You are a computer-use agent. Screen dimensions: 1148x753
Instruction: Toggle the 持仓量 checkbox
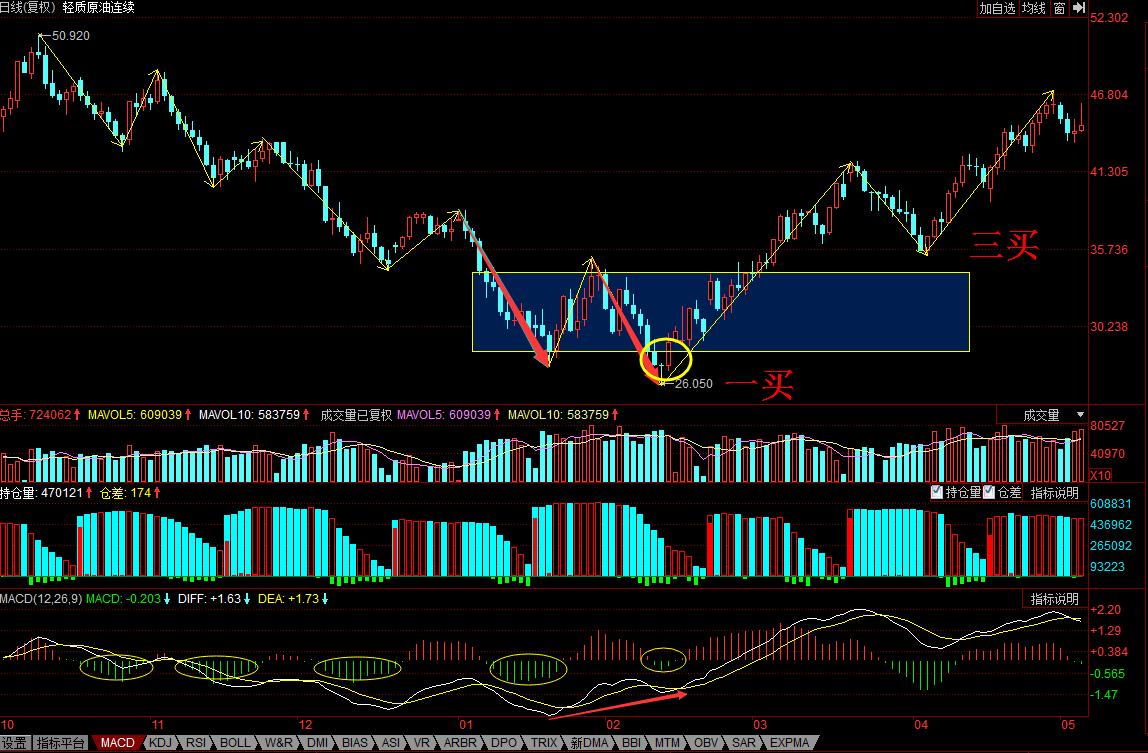[x=937, y=492]
